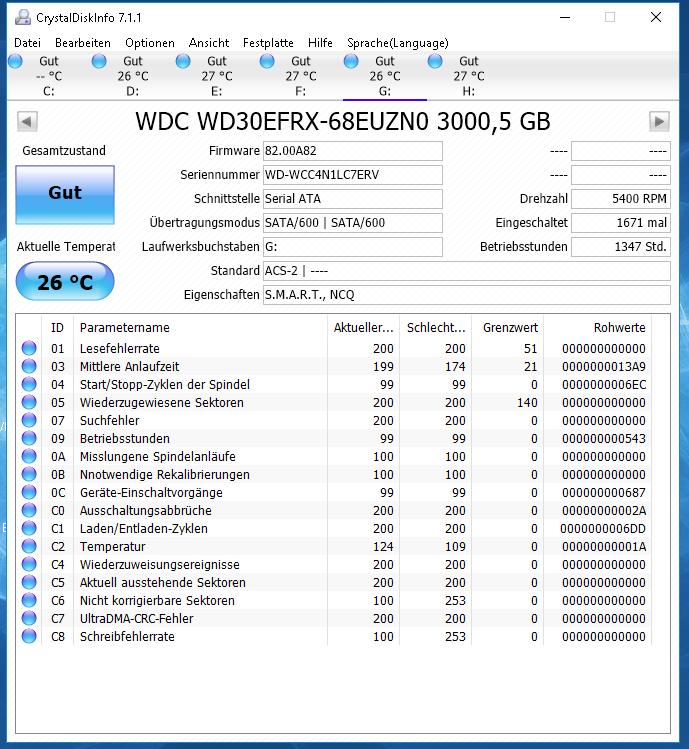The width and height of the screenshot is (689, 749).
Task: Click status orb for Start/Stopp-Zyklen row
Action: [29, 385]
